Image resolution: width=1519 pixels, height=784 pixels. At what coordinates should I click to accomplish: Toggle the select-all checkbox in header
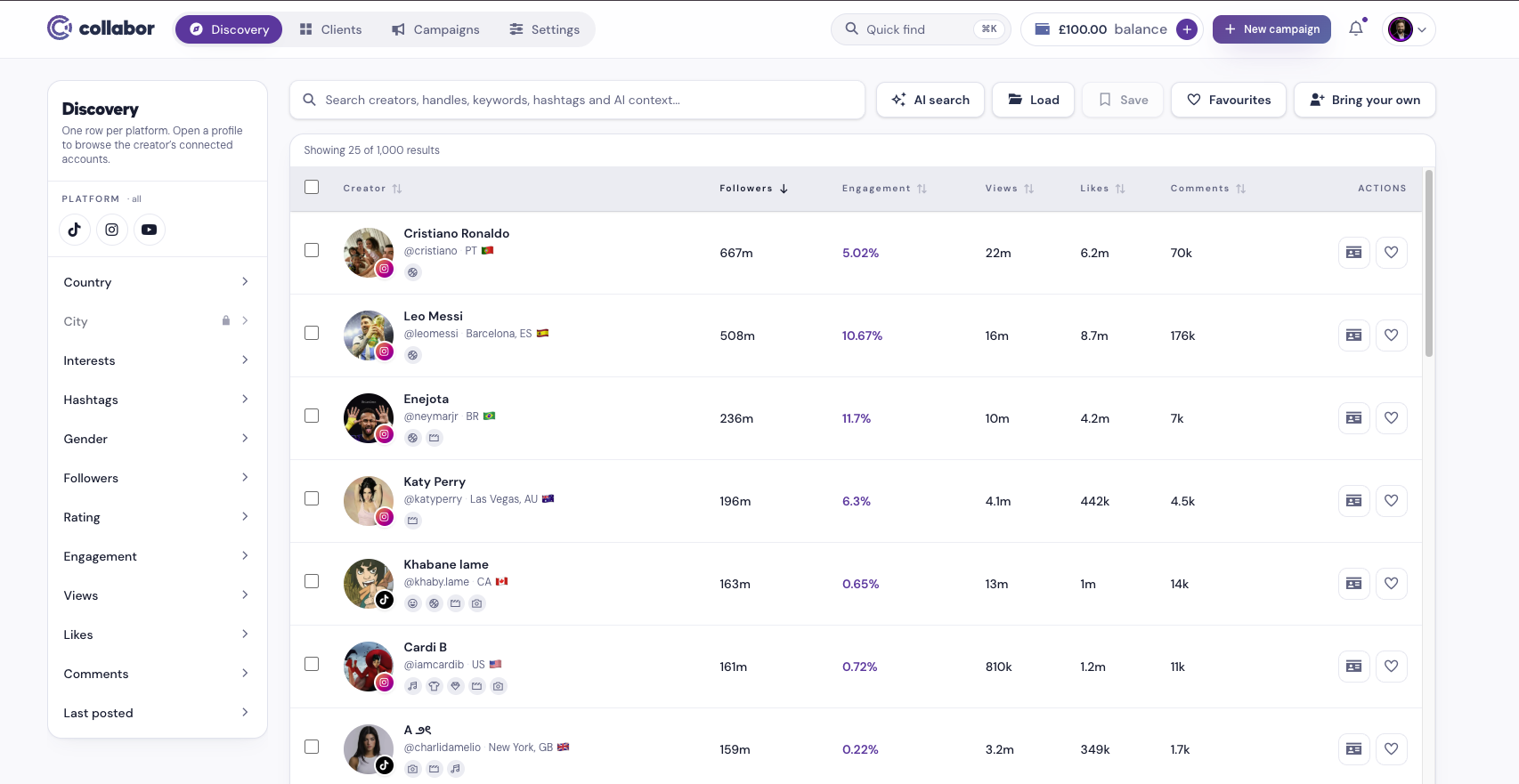tap(312, 187)
